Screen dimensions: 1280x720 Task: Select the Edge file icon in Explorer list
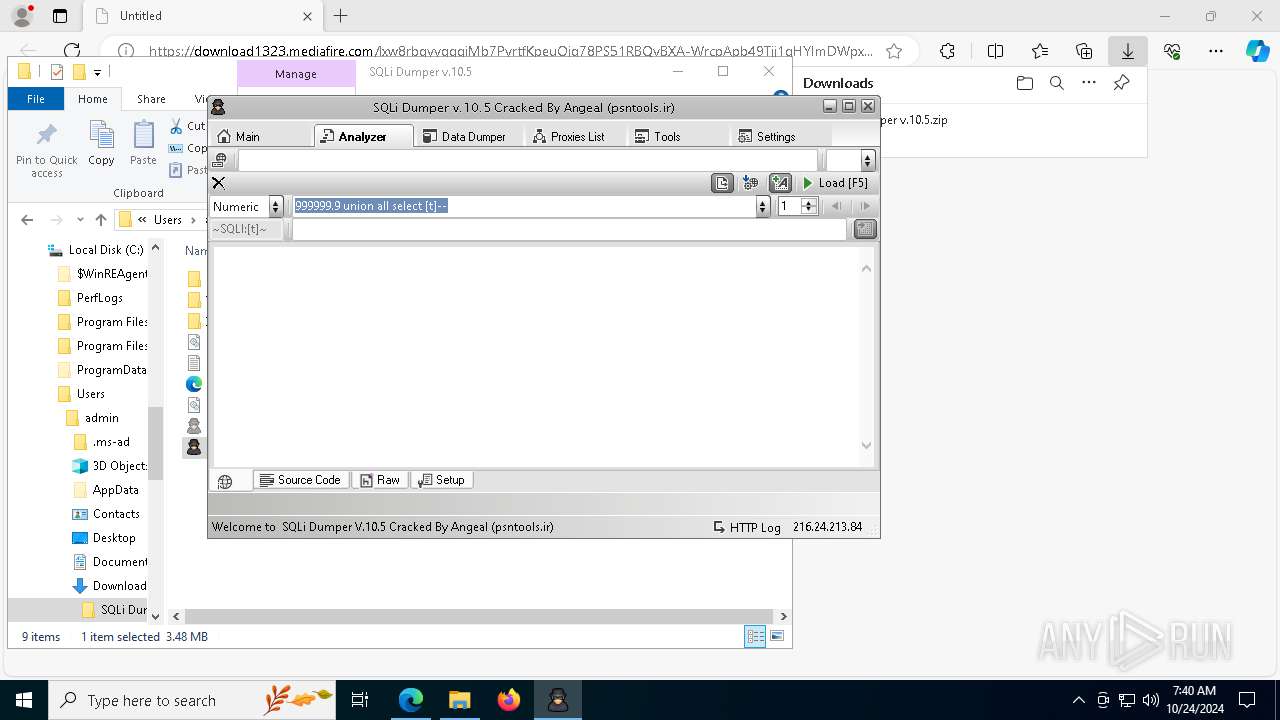tap(194, 383)
